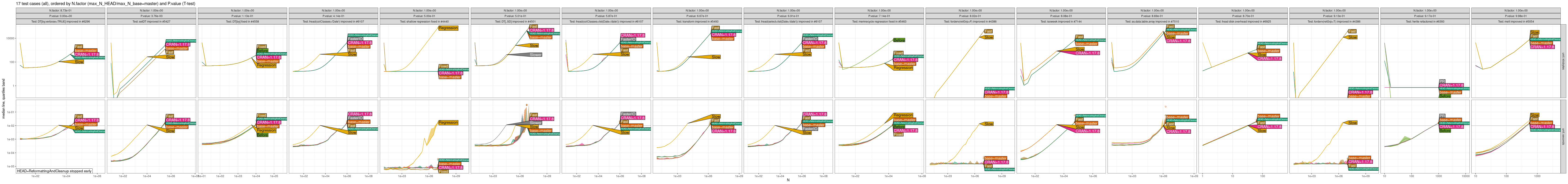The image size is (1568, 184).
Task: Click the Slow label in transform kilobytes plot
Action: (x=716, y=57)
